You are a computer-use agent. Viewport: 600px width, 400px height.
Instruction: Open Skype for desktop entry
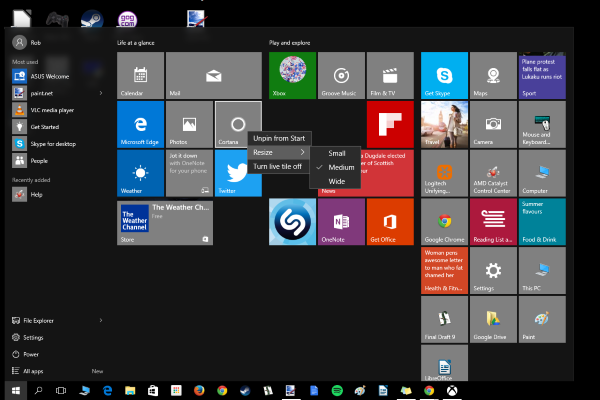coord(57,144)
